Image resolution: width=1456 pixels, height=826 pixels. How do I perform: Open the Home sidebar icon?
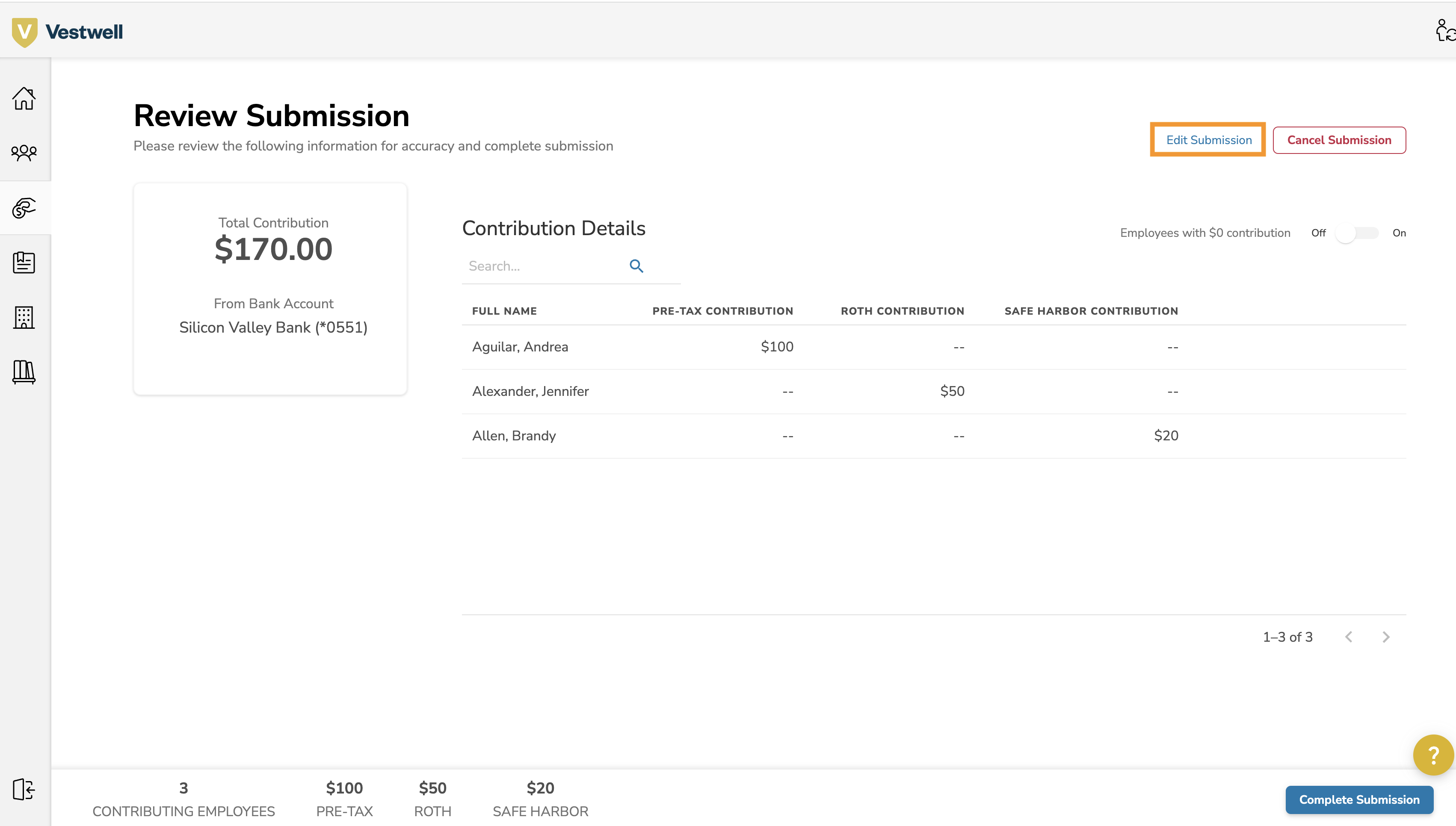[x=24, y=99]
